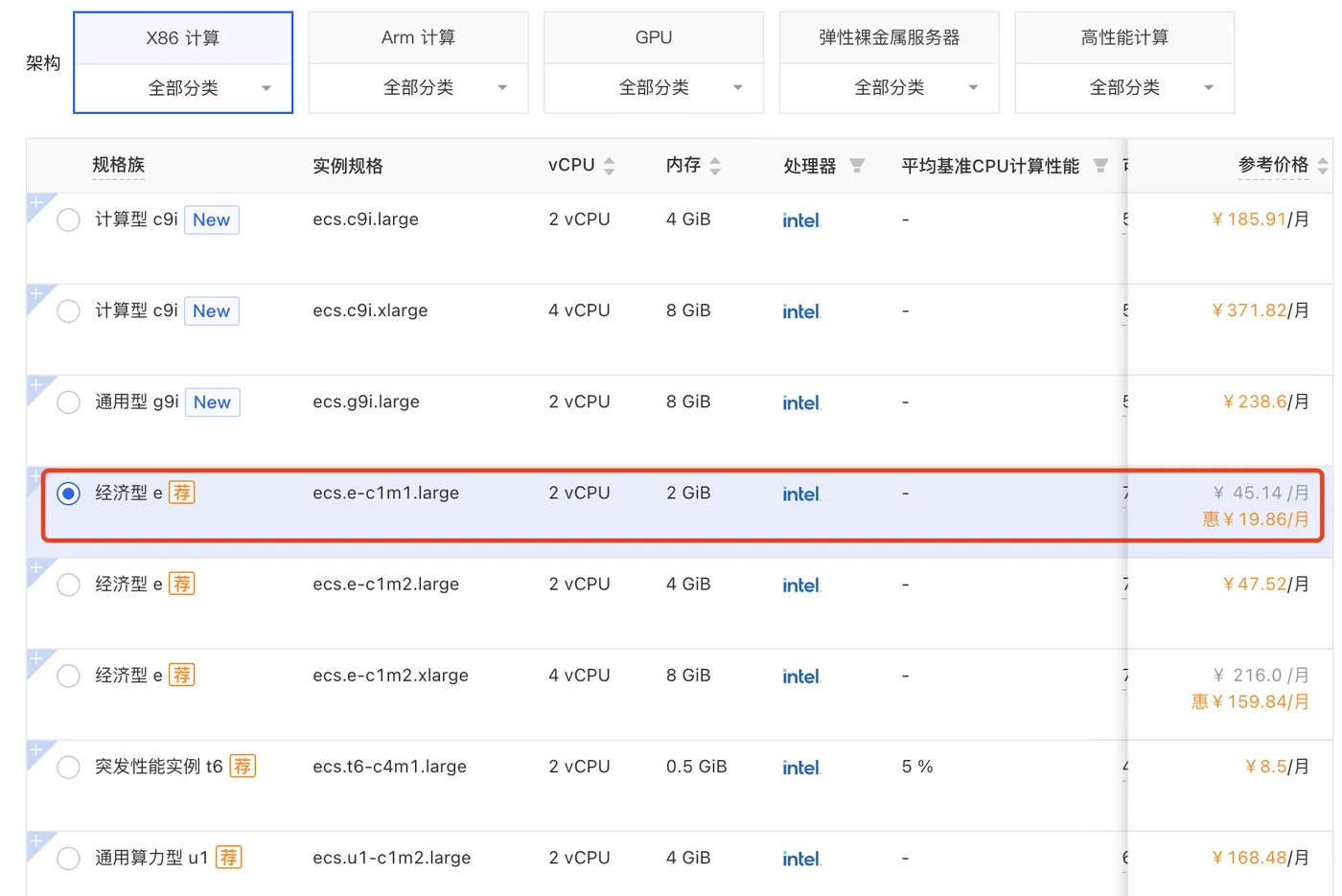Open 全部分类 dropdown under X86 计算
The width and height of the screenshot is (1342, 896).
(183, 88)
